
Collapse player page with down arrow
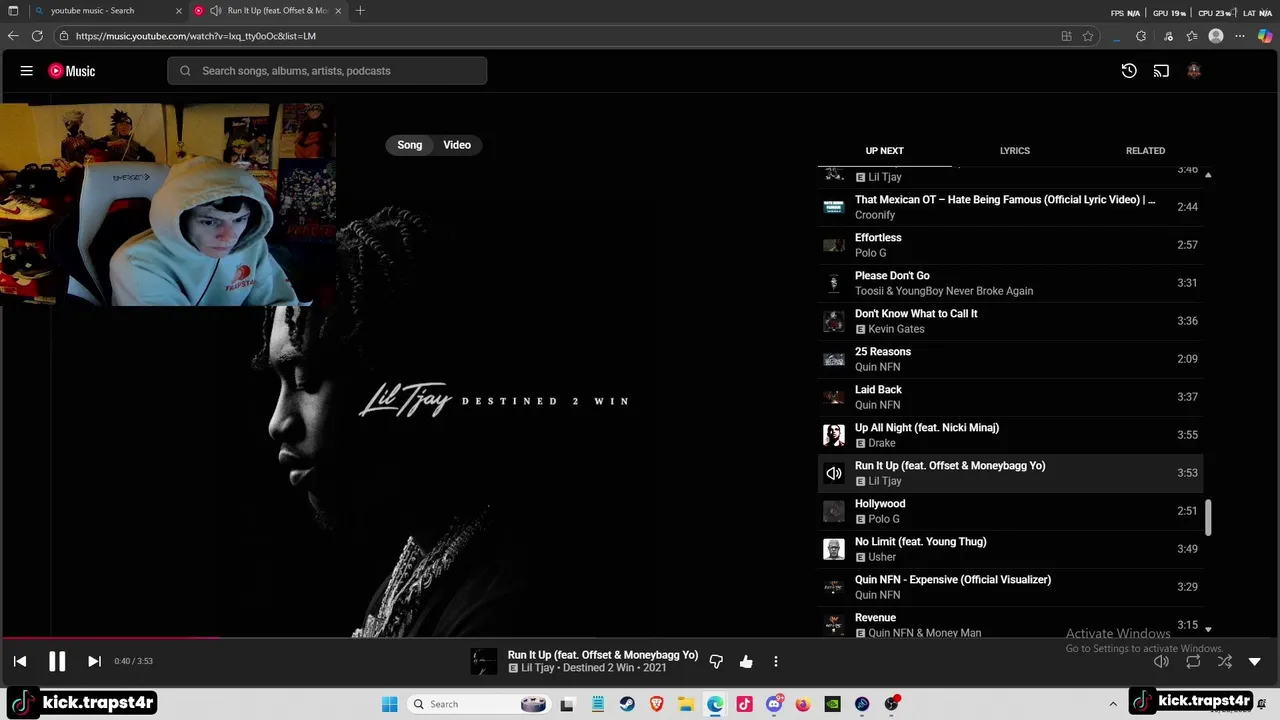point(1255,661)
